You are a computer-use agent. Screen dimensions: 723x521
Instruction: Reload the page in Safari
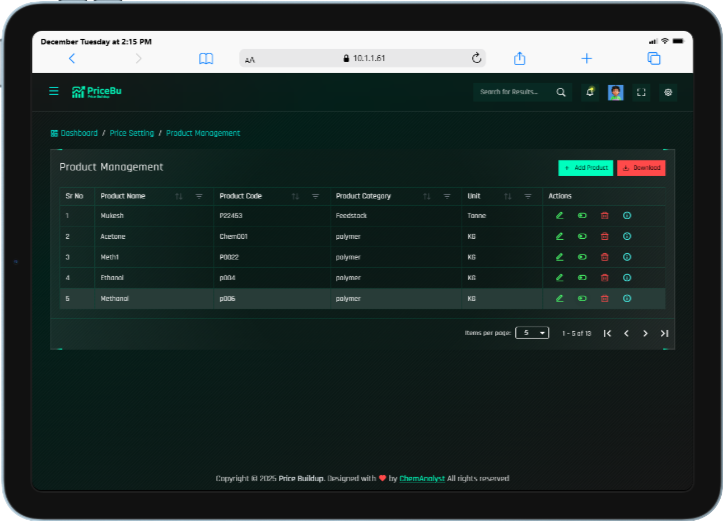click(476, 58)
